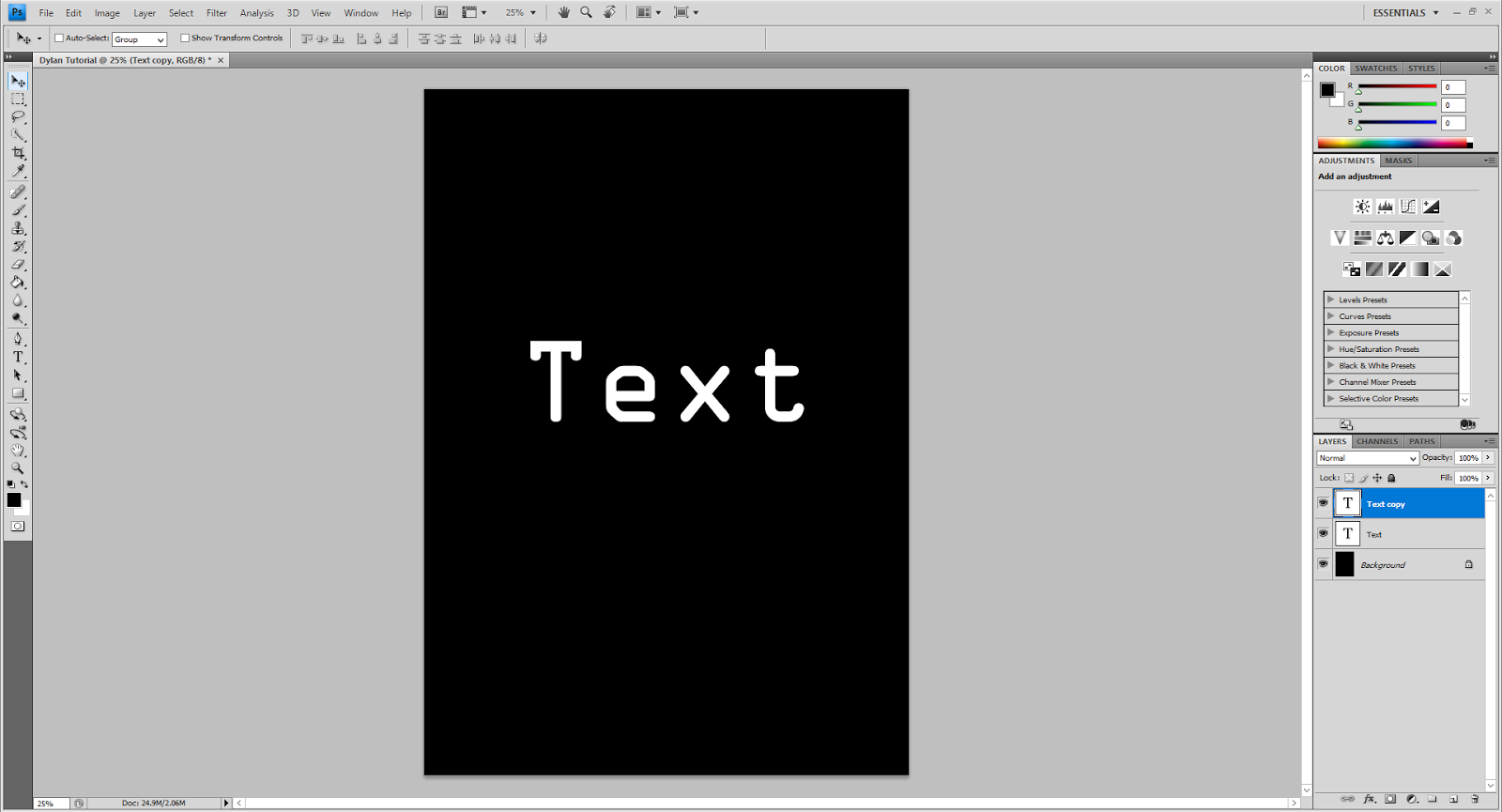Open the Layer menu
This screenshot has height=812, width=1502.
coord(145,13)
